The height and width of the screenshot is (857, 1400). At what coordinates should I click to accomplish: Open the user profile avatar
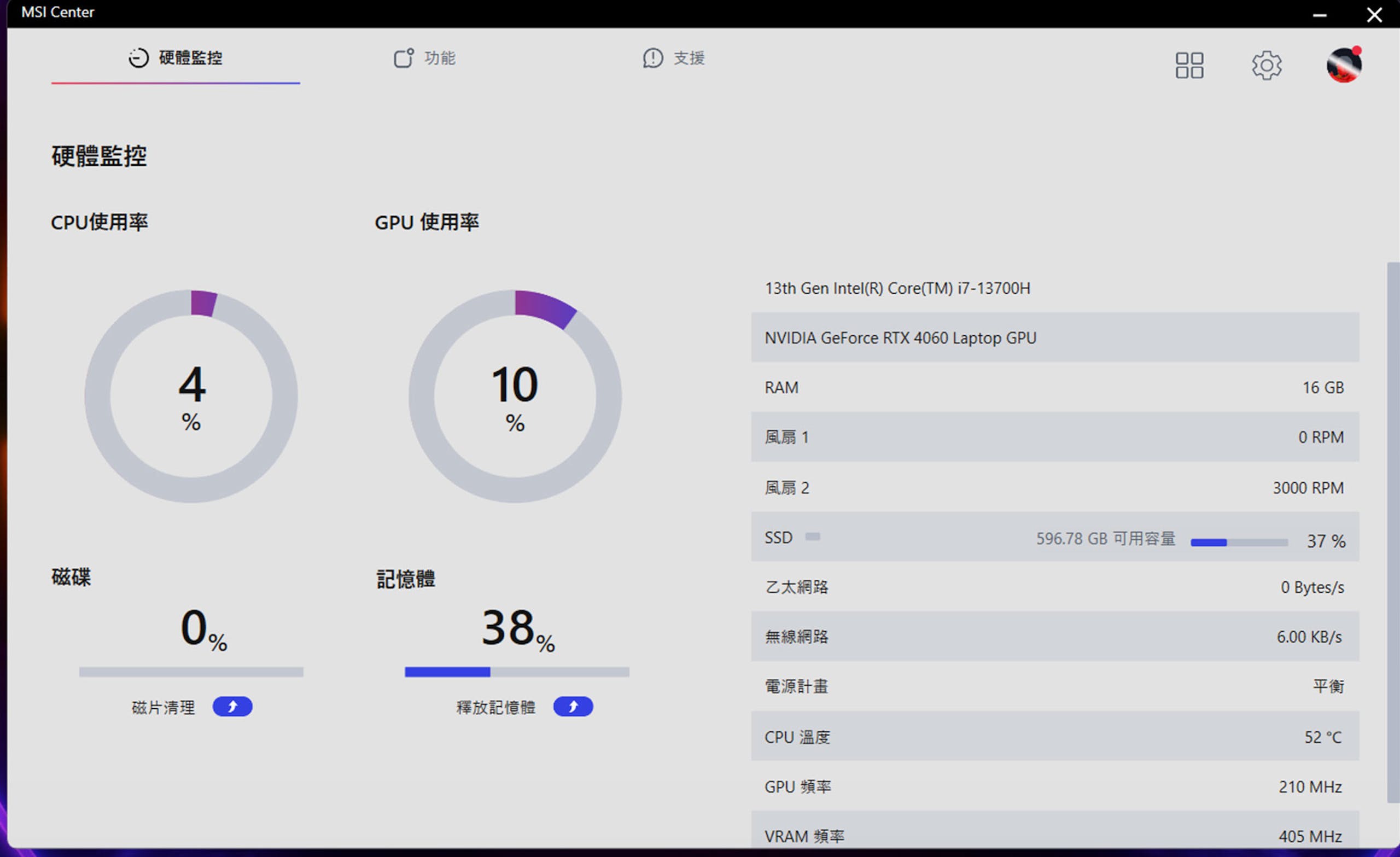(1344, 65)
